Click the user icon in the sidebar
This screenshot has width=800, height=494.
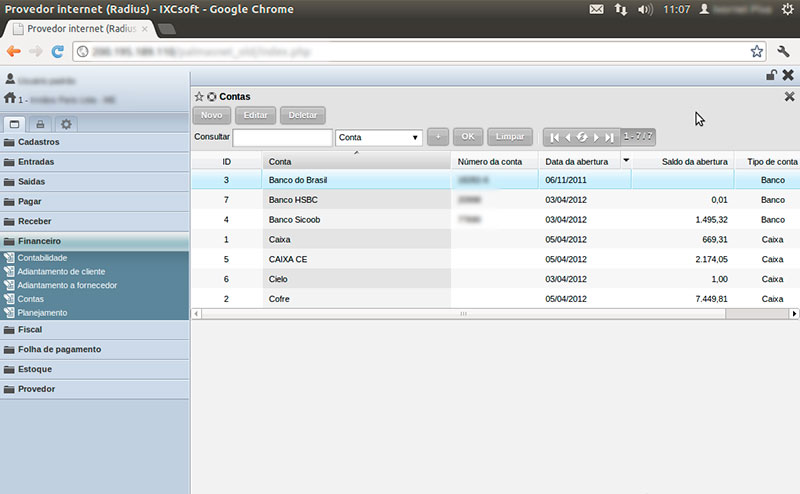[10, 79]
